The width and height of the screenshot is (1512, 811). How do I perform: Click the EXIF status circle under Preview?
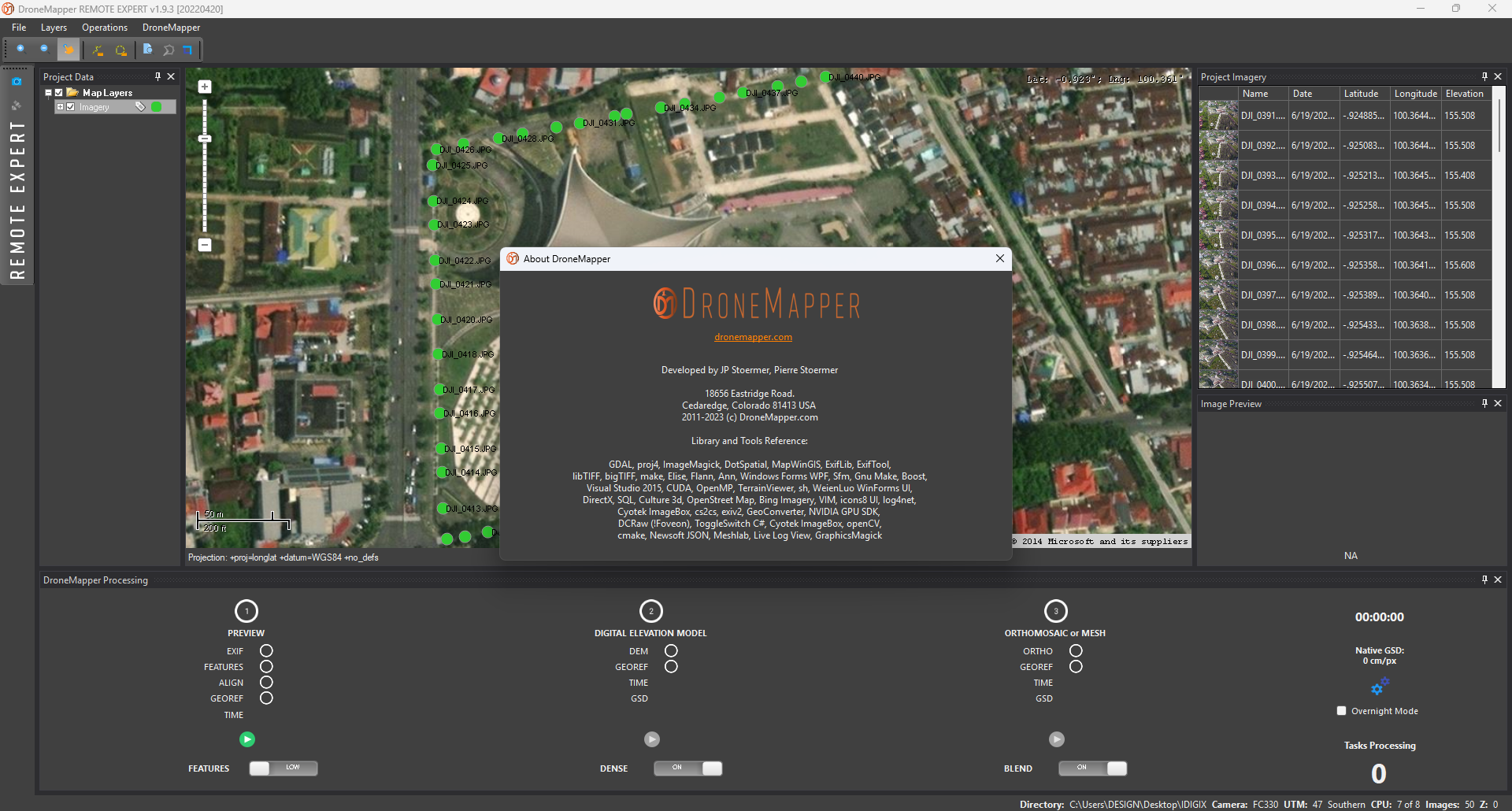266,651
